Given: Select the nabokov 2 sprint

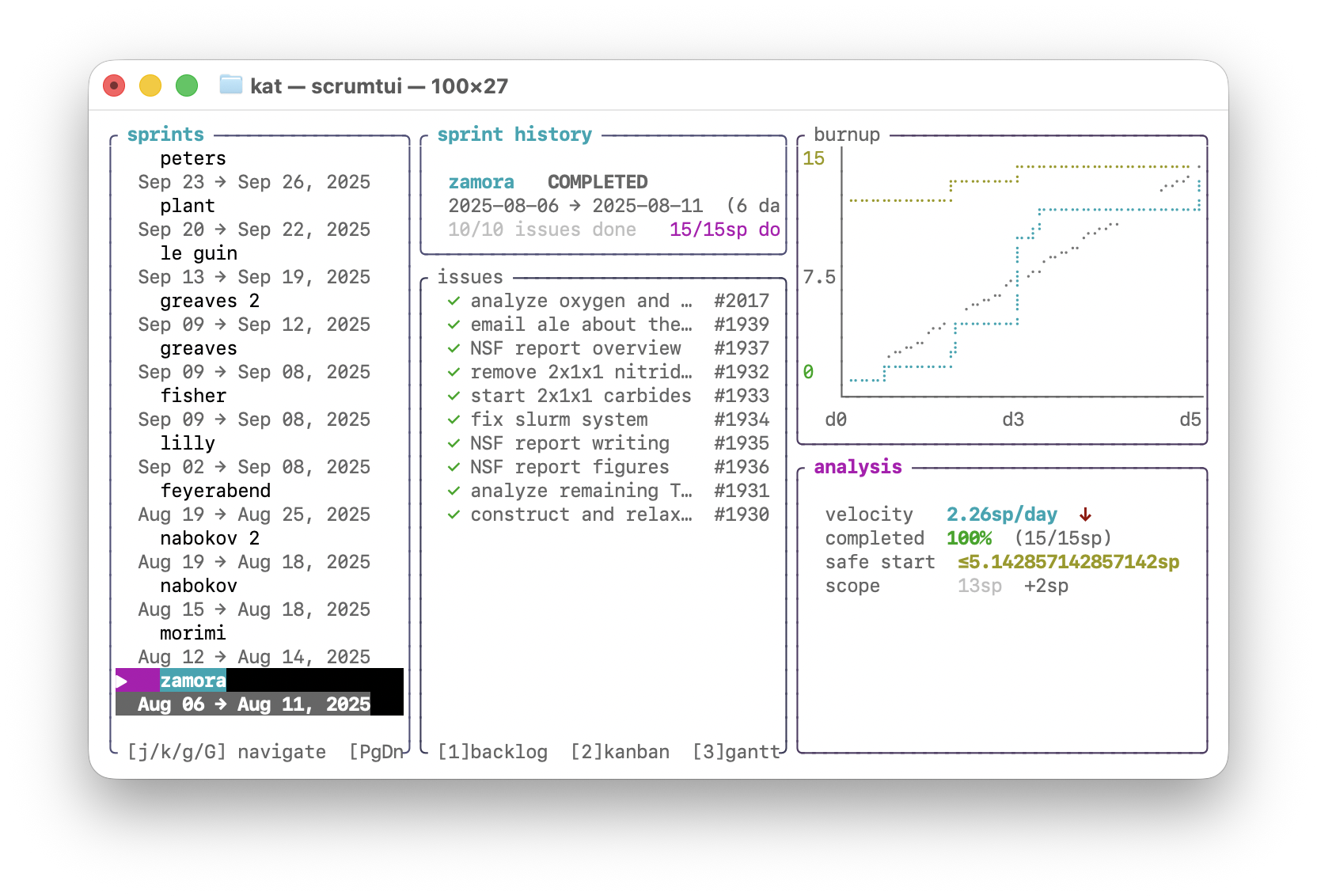Looking at the screenshot, I should (209, 538).
